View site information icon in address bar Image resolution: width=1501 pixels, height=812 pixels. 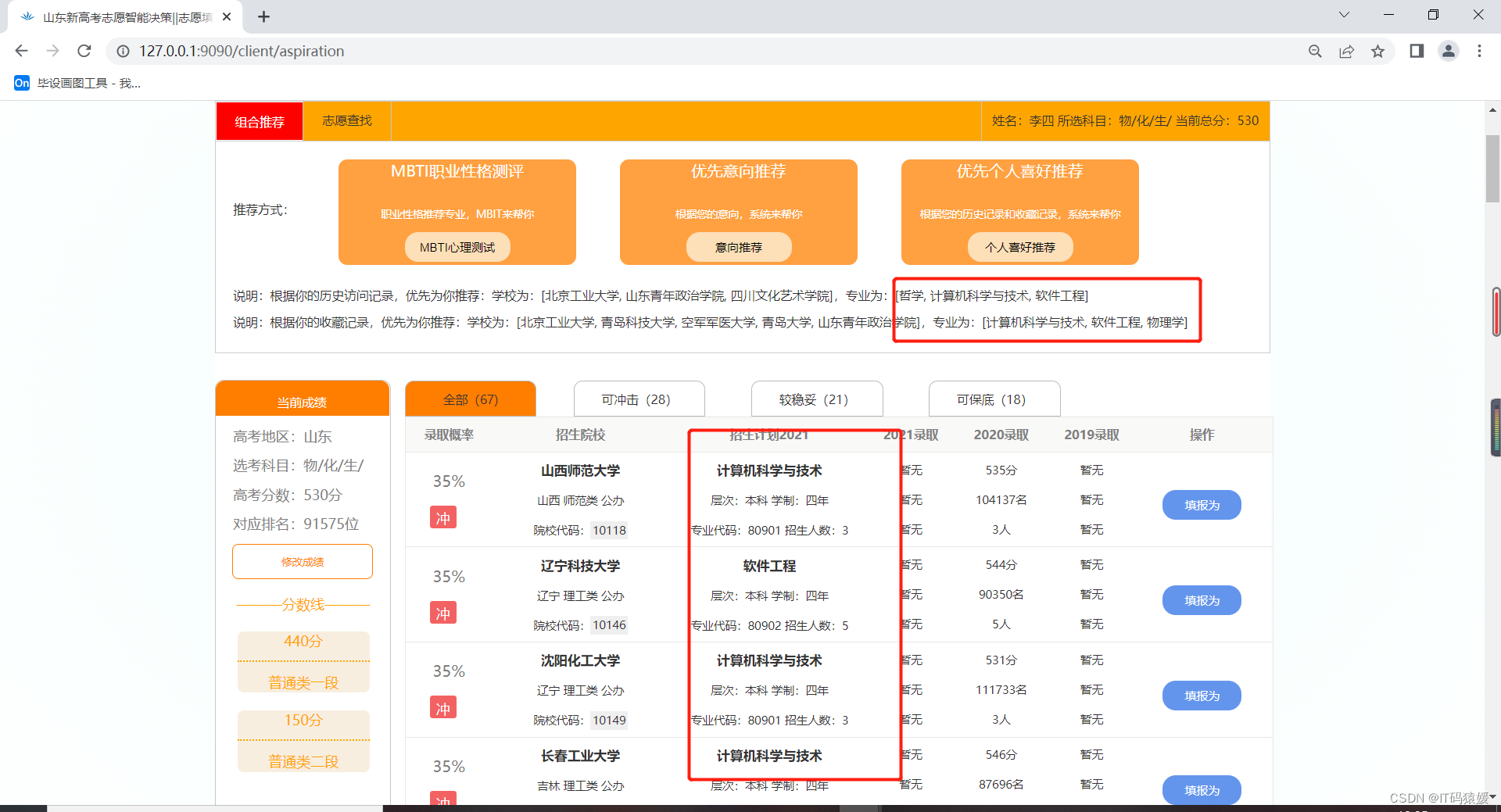123,51
